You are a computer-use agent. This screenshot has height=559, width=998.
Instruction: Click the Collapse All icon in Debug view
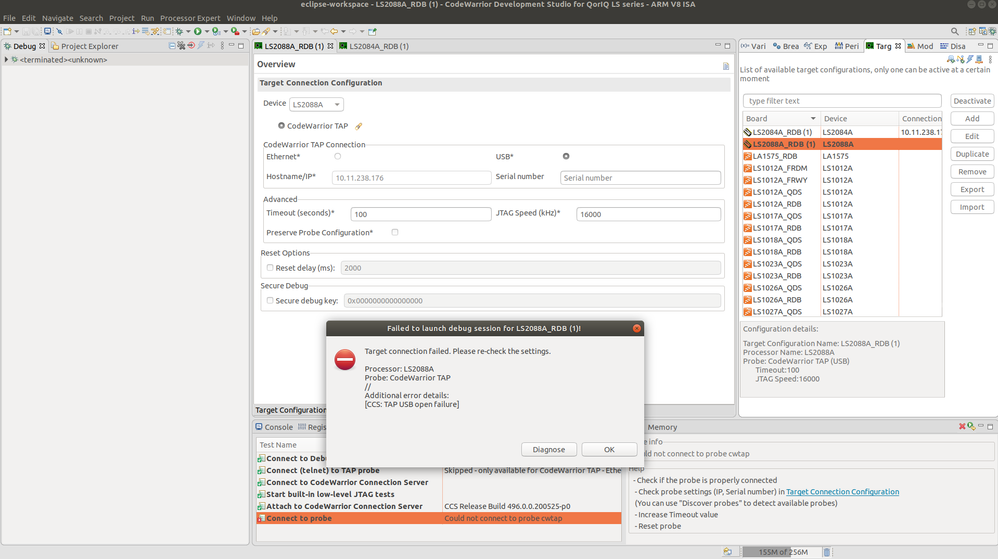(x=172, y=46)
